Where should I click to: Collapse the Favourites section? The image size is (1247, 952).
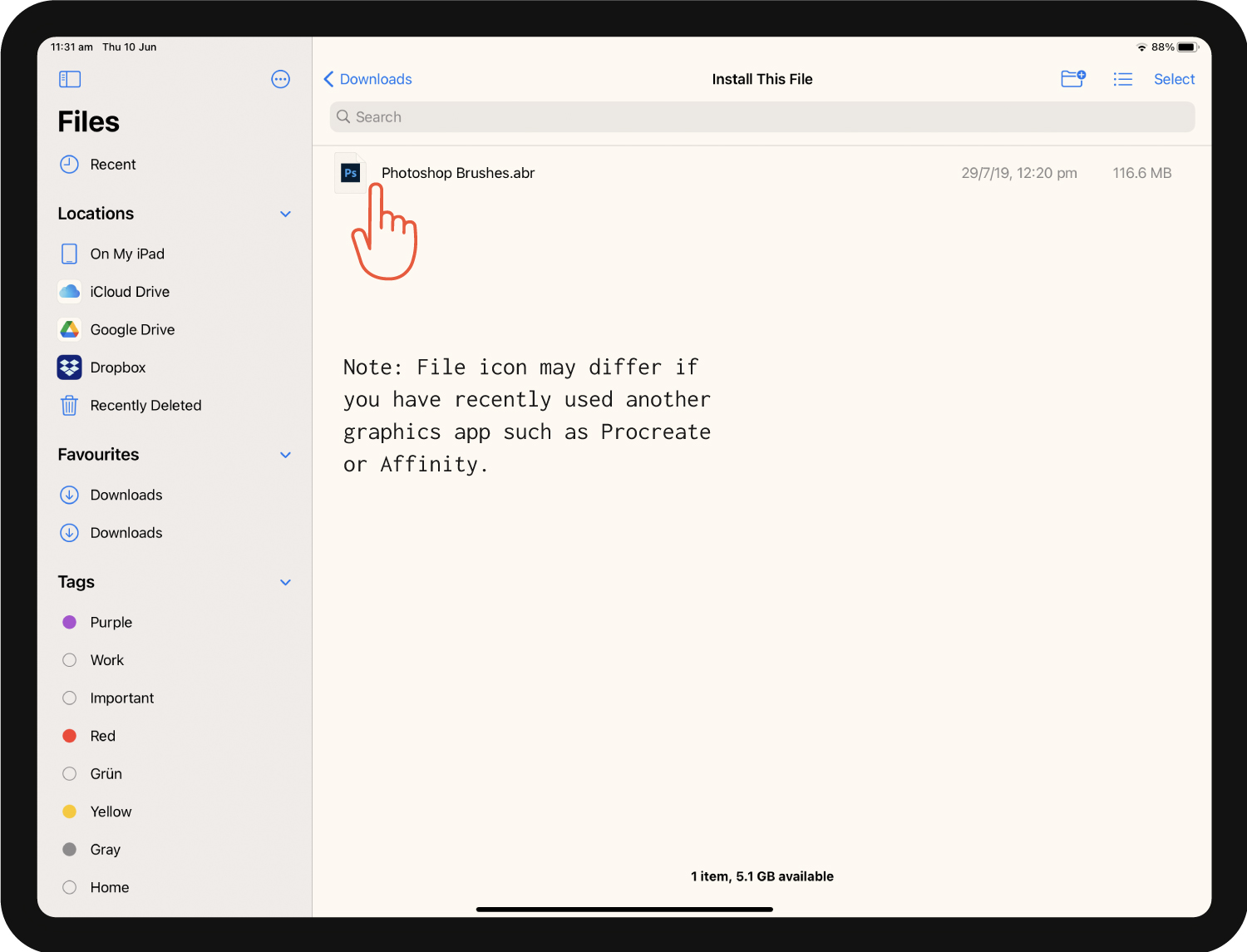(x=286, y=455)
